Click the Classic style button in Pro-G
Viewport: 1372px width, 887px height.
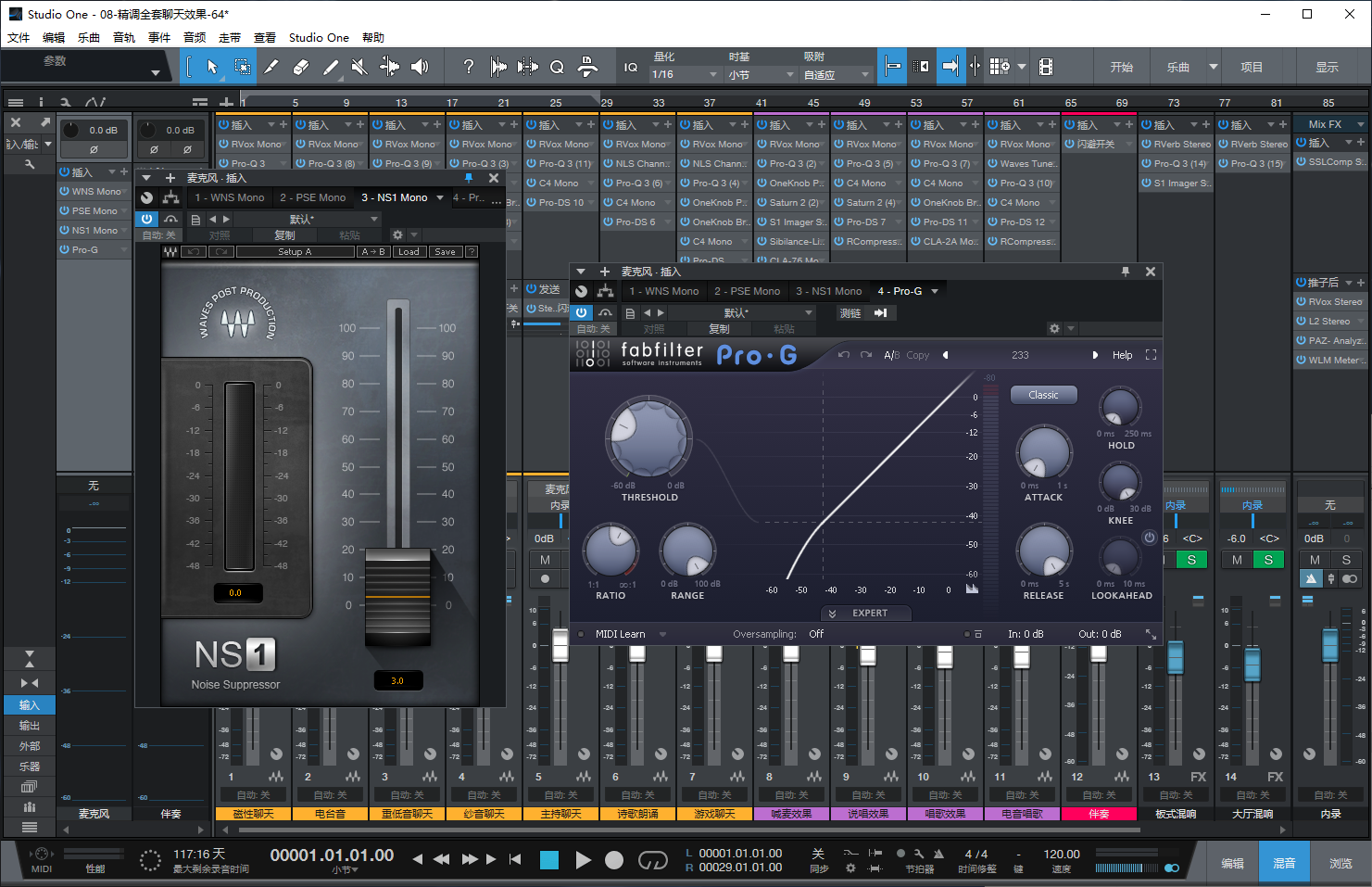point(1043,395)
